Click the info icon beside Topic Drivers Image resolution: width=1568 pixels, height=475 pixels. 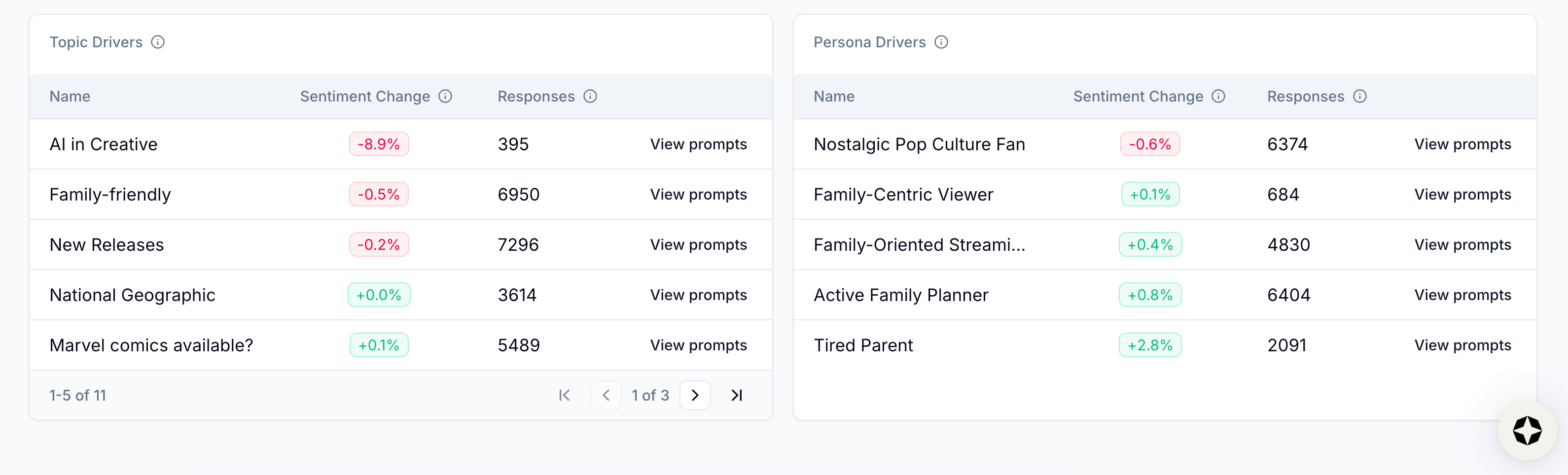[x=158, y=42]
